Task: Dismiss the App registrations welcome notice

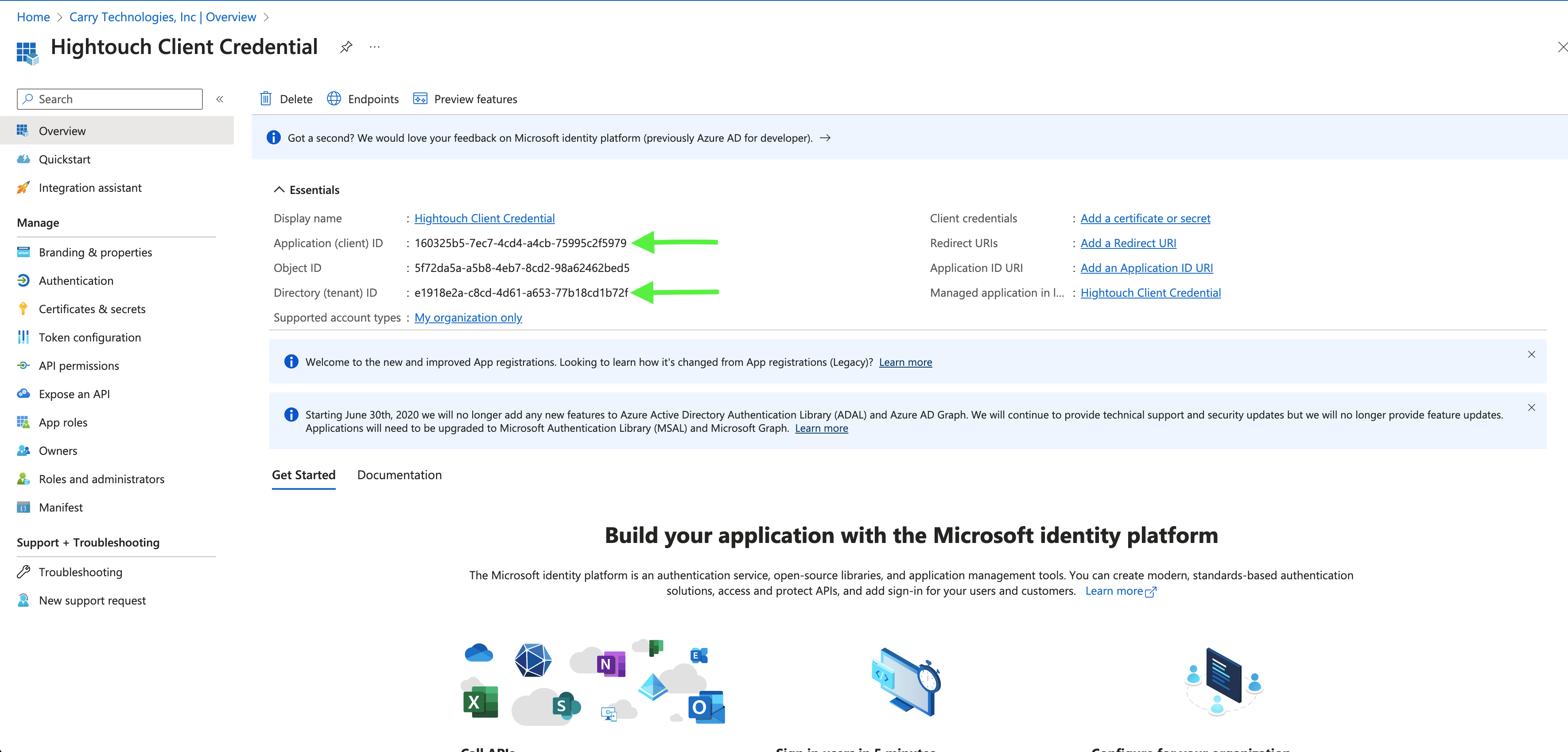Action: click(x=1532, y=355)
